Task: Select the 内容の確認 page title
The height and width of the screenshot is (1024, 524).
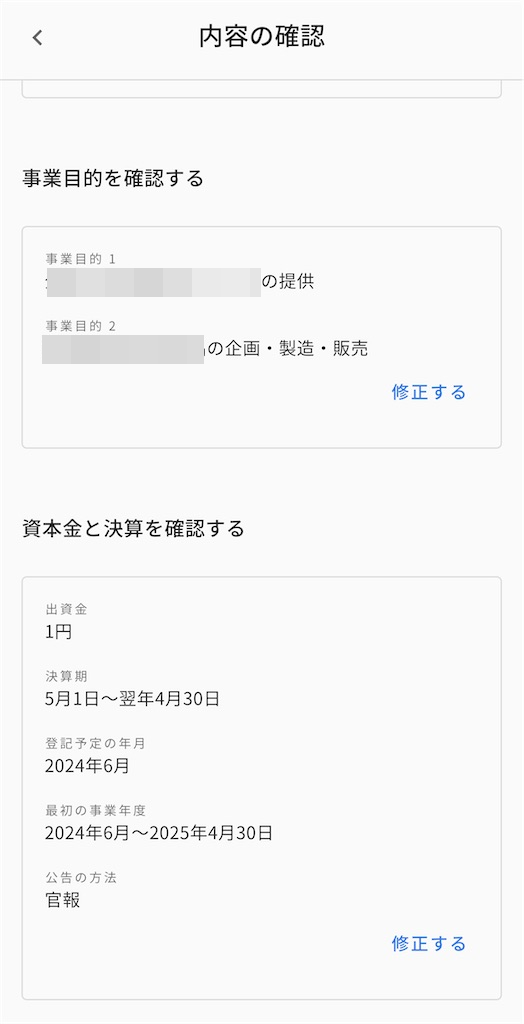Action: point(262,37)
